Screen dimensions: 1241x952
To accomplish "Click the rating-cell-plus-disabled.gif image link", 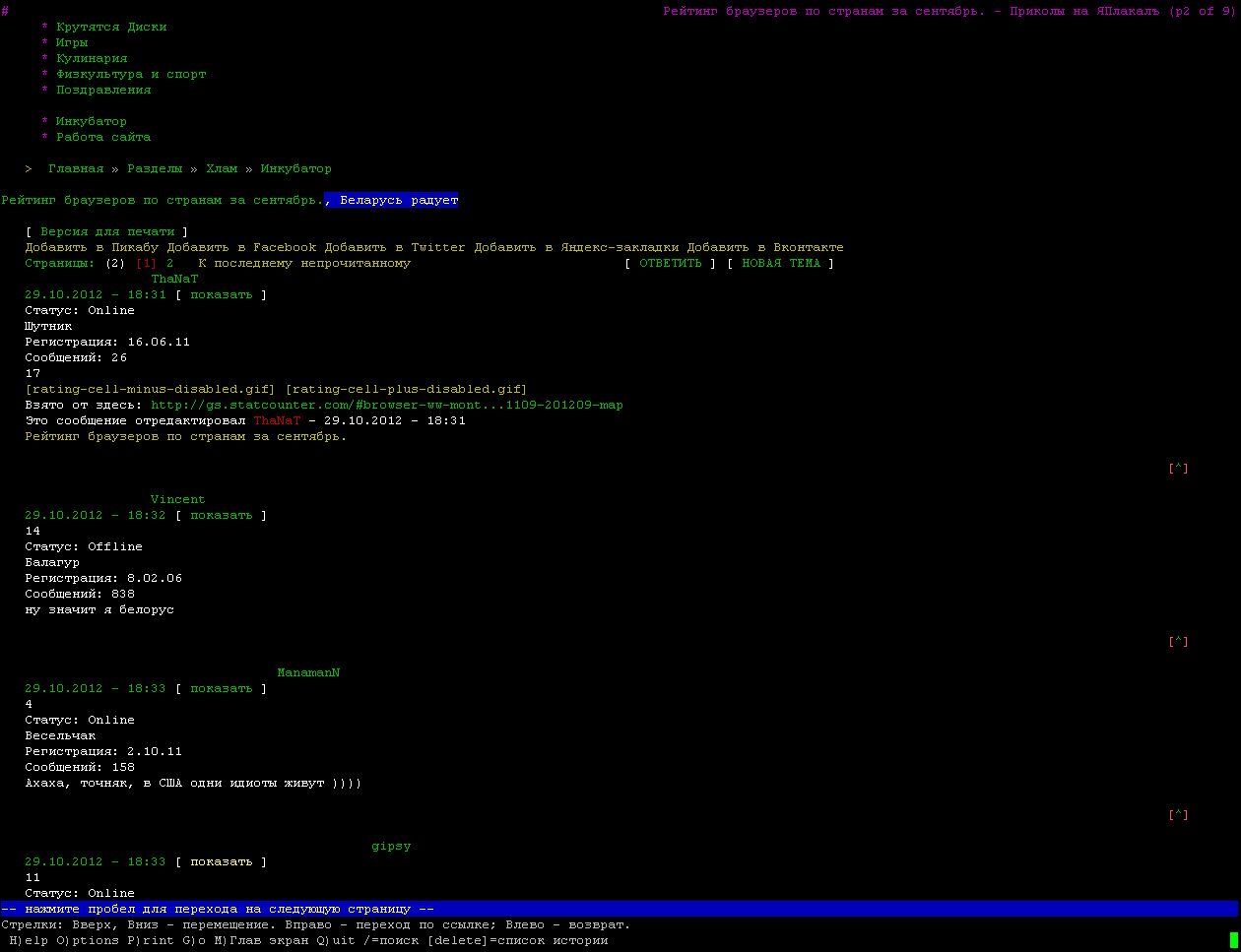I will [x=406, y=389].
